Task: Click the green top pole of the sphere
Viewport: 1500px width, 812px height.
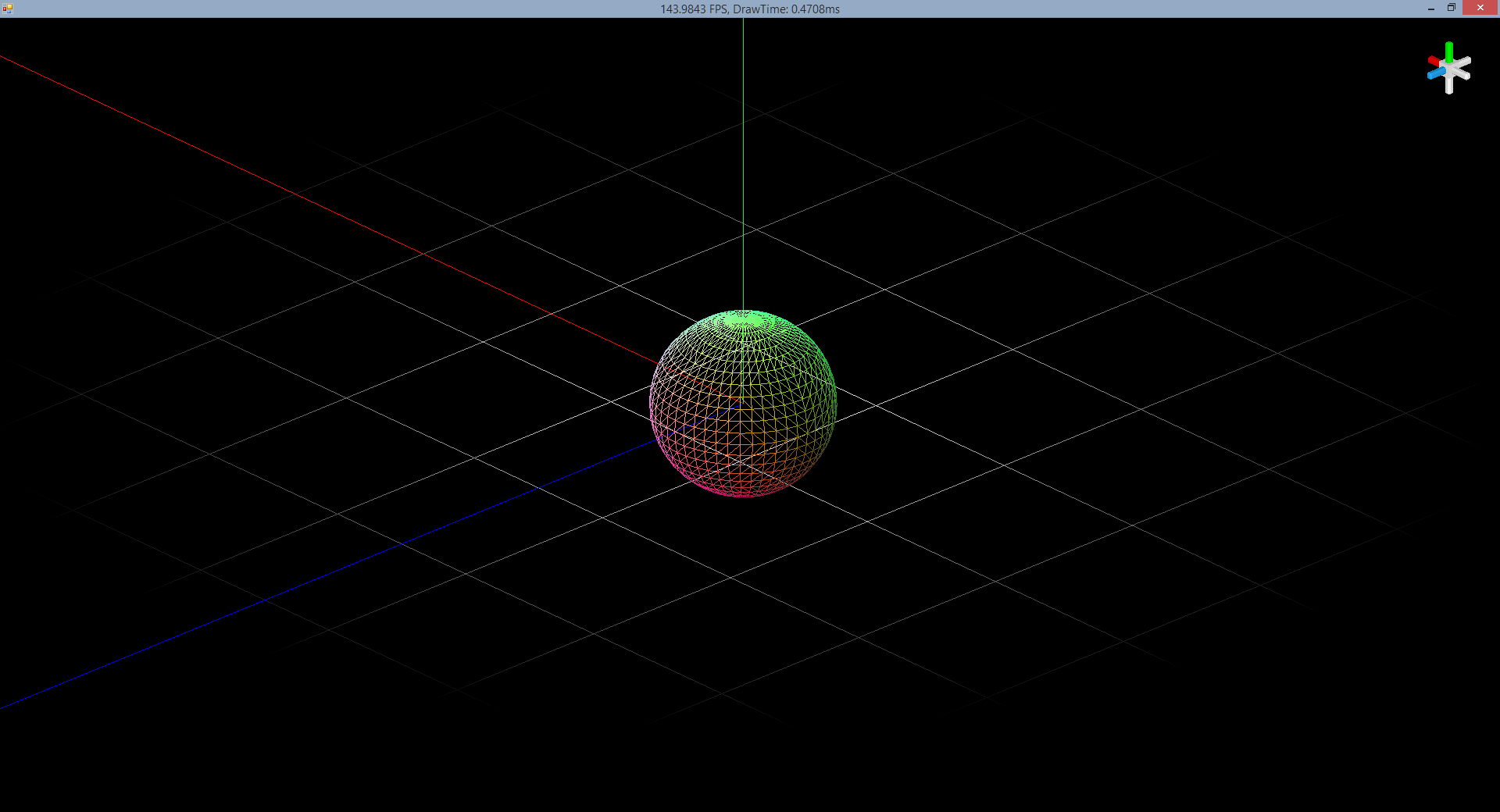Action: click(x=743, y=319)
